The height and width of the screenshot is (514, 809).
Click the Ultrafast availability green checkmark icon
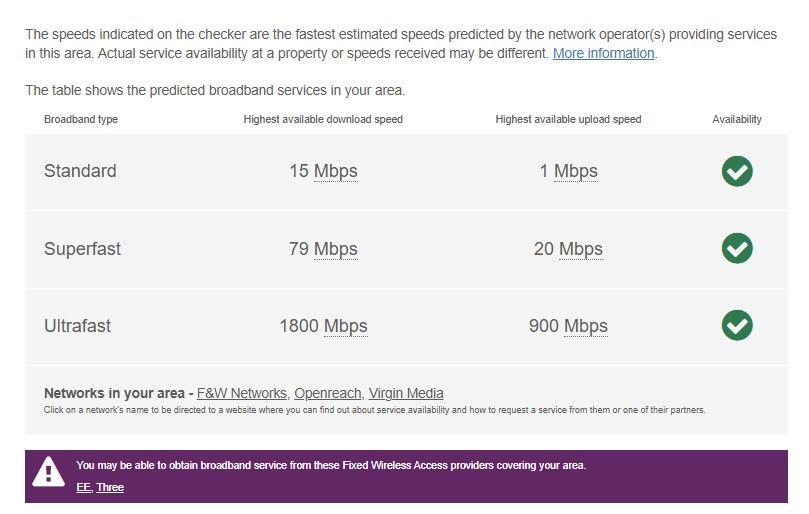737,325
